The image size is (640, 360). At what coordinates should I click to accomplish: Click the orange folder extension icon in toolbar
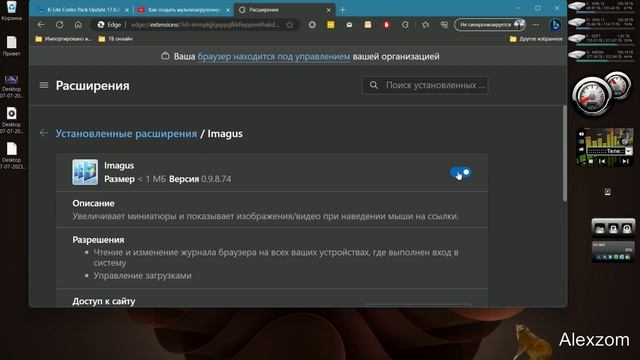click(368, 25)
